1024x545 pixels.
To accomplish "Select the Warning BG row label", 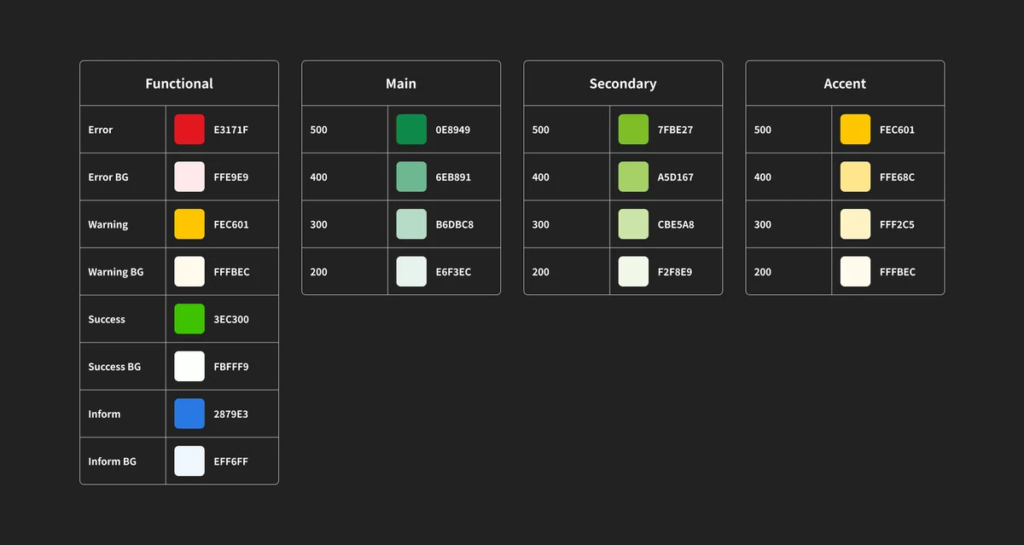I will click(x=116, y=272).
